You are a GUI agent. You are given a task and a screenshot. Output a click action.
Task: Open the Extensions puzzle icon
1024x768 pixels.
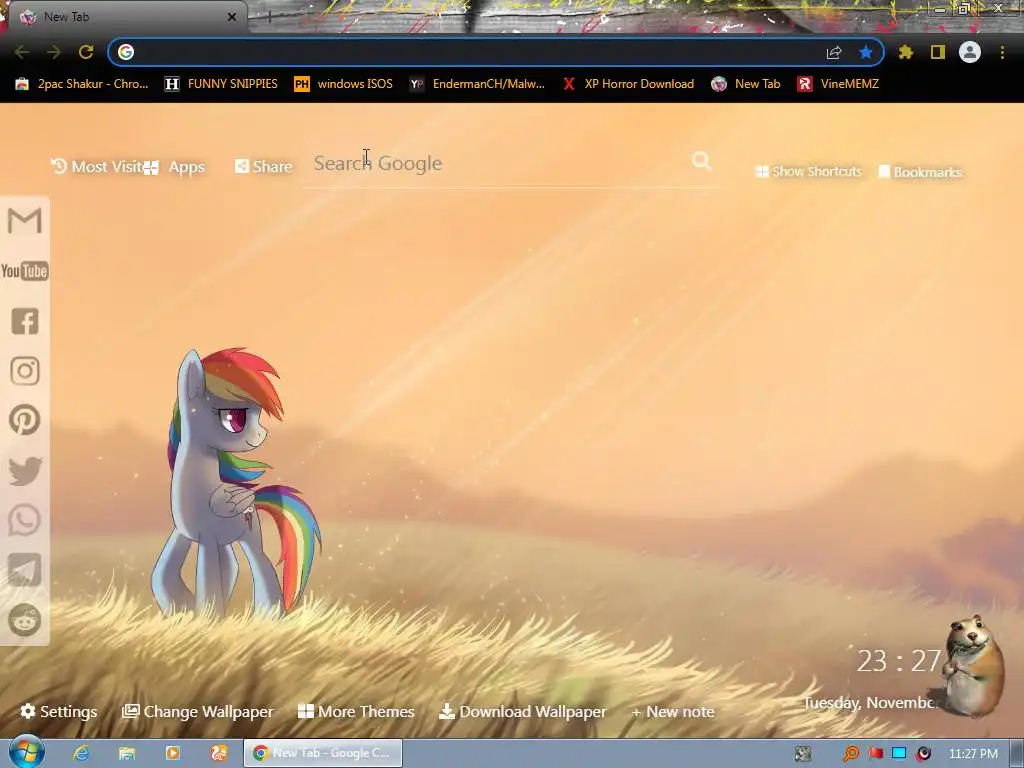[x=905, y=52]
